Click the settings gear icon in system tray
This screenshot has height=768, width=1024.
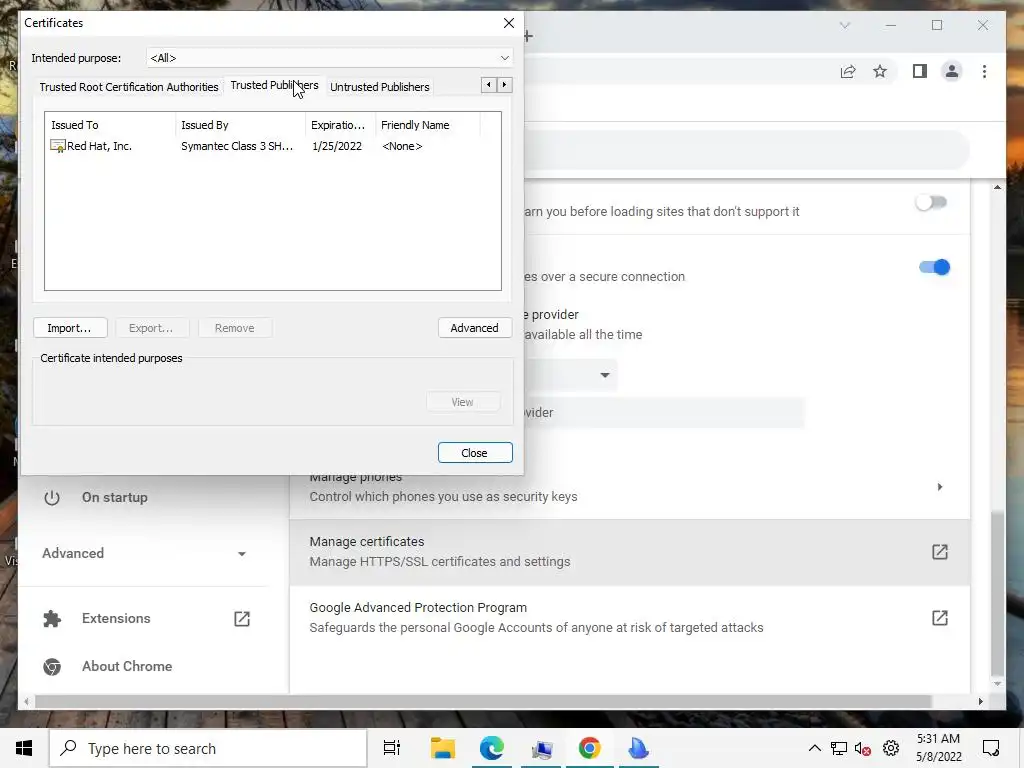891,748
